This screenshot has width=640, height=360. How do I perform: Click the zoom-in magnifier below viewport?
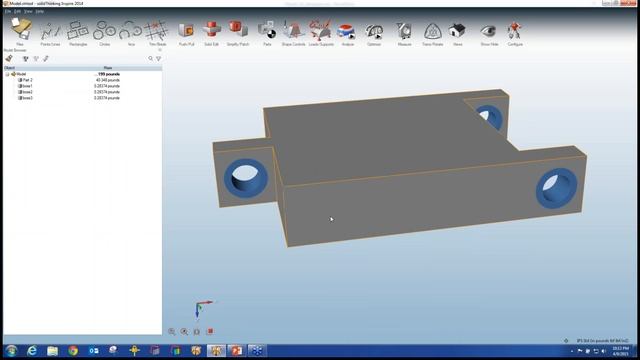tap(184, 331)
